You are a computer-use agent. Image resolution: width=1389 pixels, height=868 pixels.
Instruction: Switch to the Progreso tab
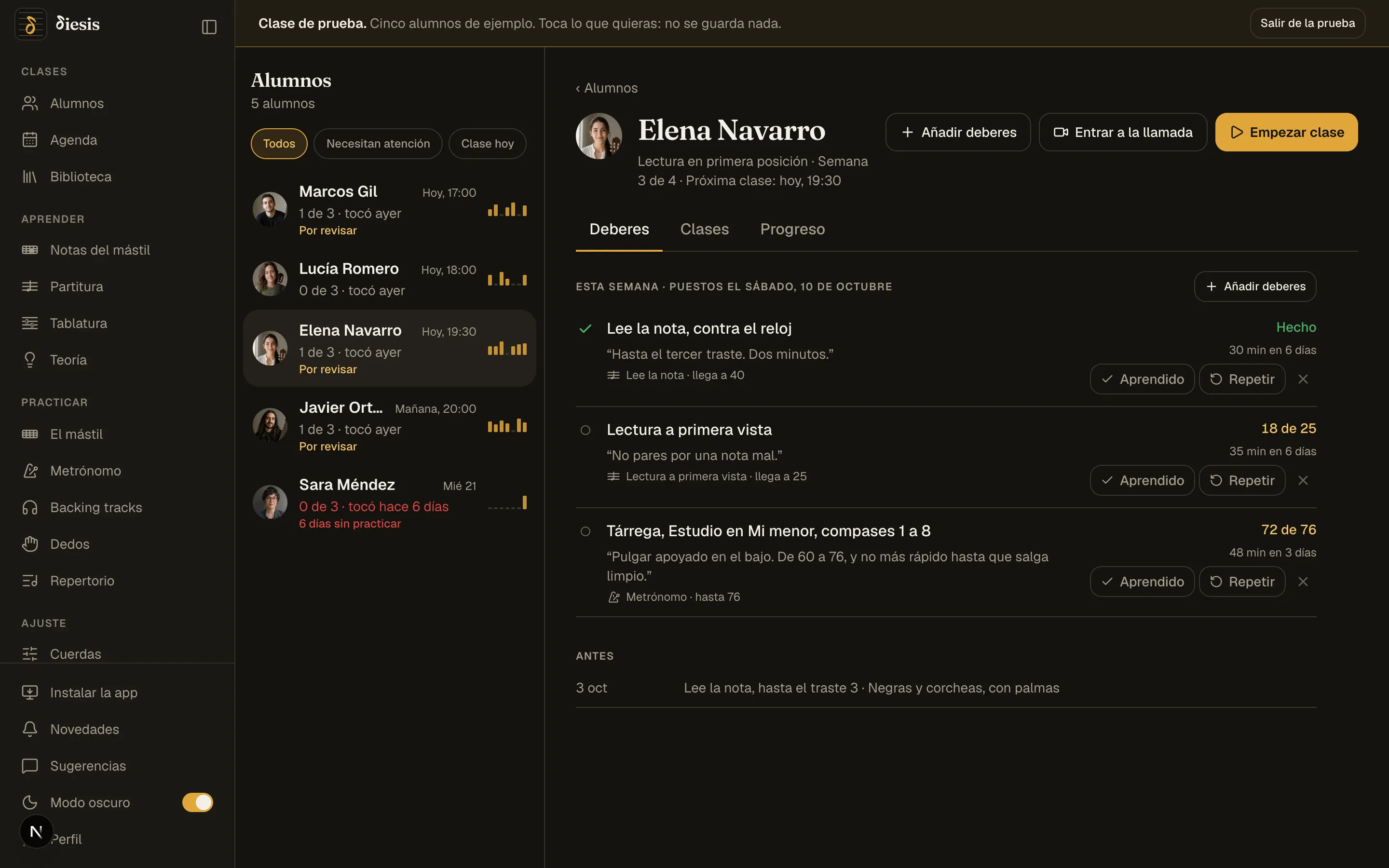[792, 229]
